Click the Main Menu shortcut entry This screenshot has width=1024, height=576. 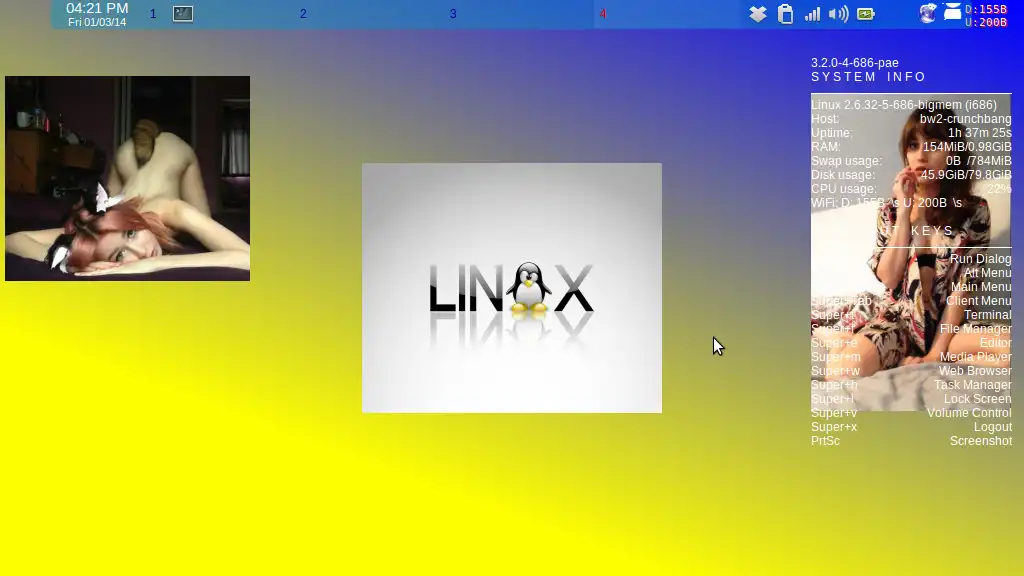tap(981, 287)
